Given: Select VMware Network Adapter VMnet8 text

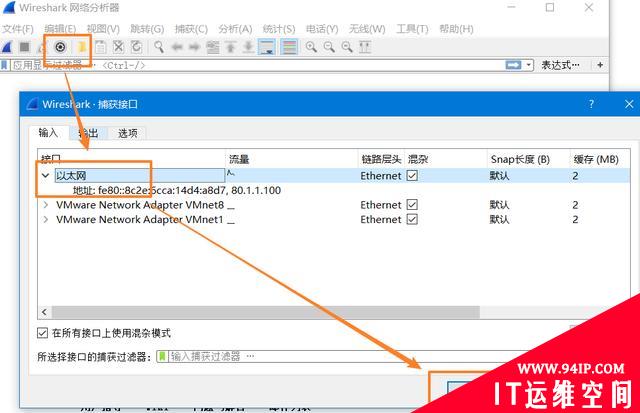Looking at the screenshot, I should click(140, 204).
